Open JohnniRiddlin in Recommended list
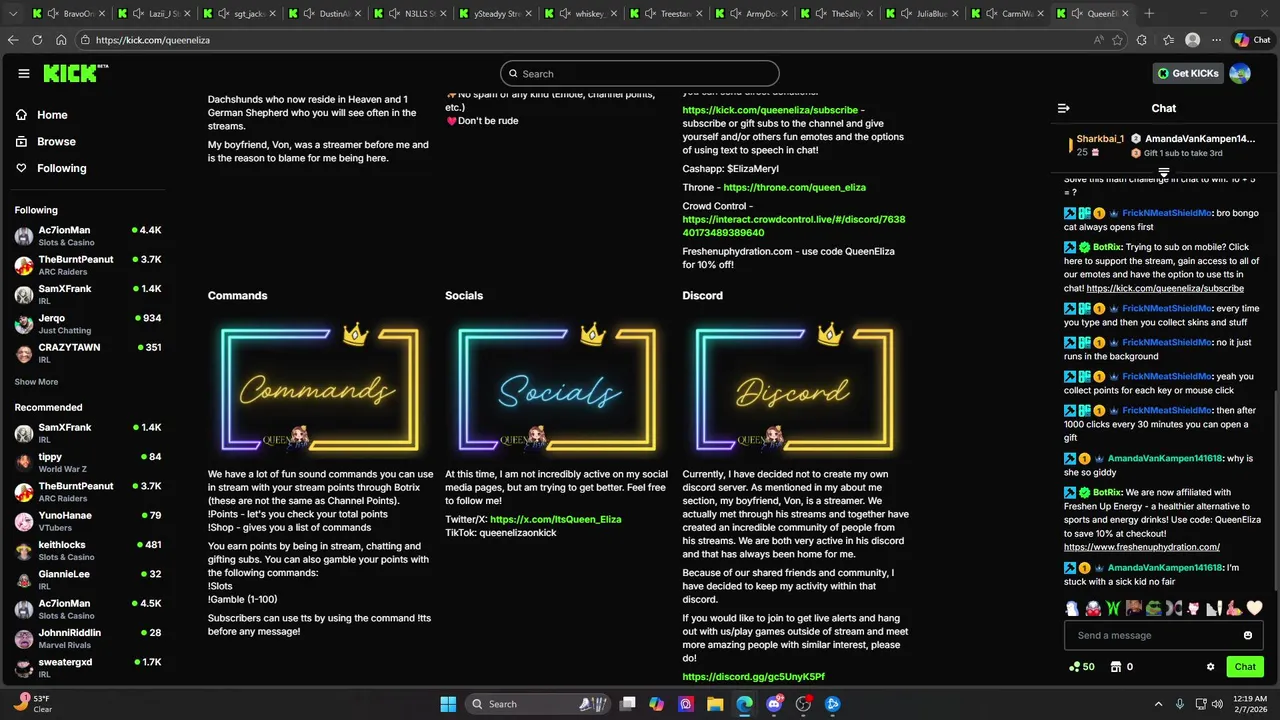This screenshot has width=1280, height=720. pyautogui.click(x=88, y=638)
